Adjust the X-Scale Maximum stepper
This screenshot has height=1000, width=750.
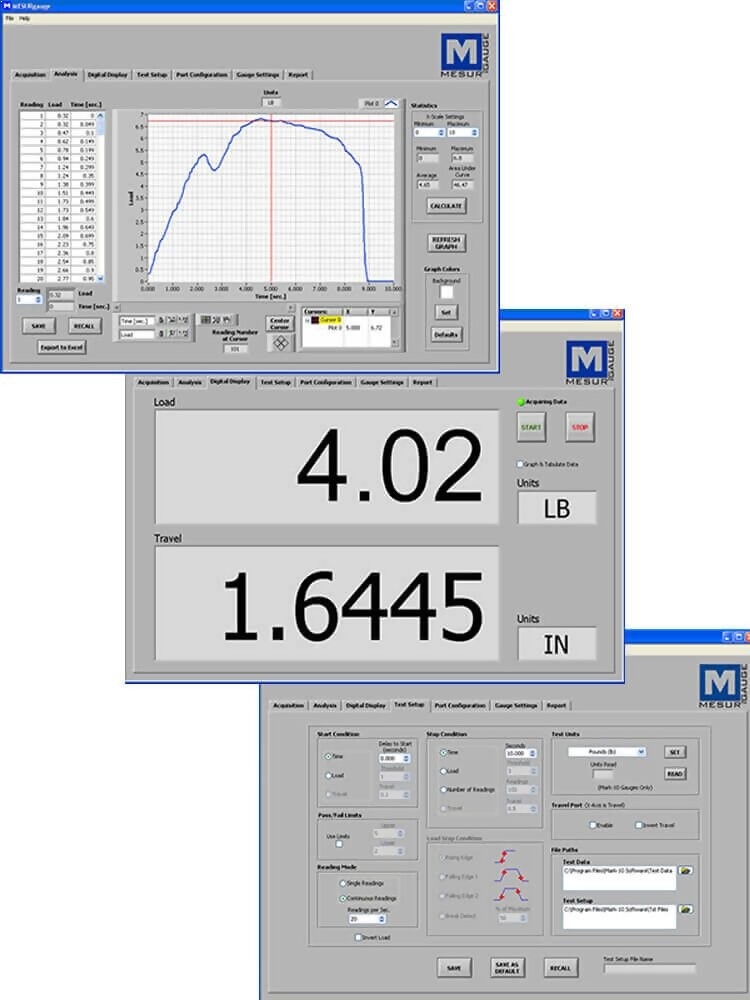point(476,132)
